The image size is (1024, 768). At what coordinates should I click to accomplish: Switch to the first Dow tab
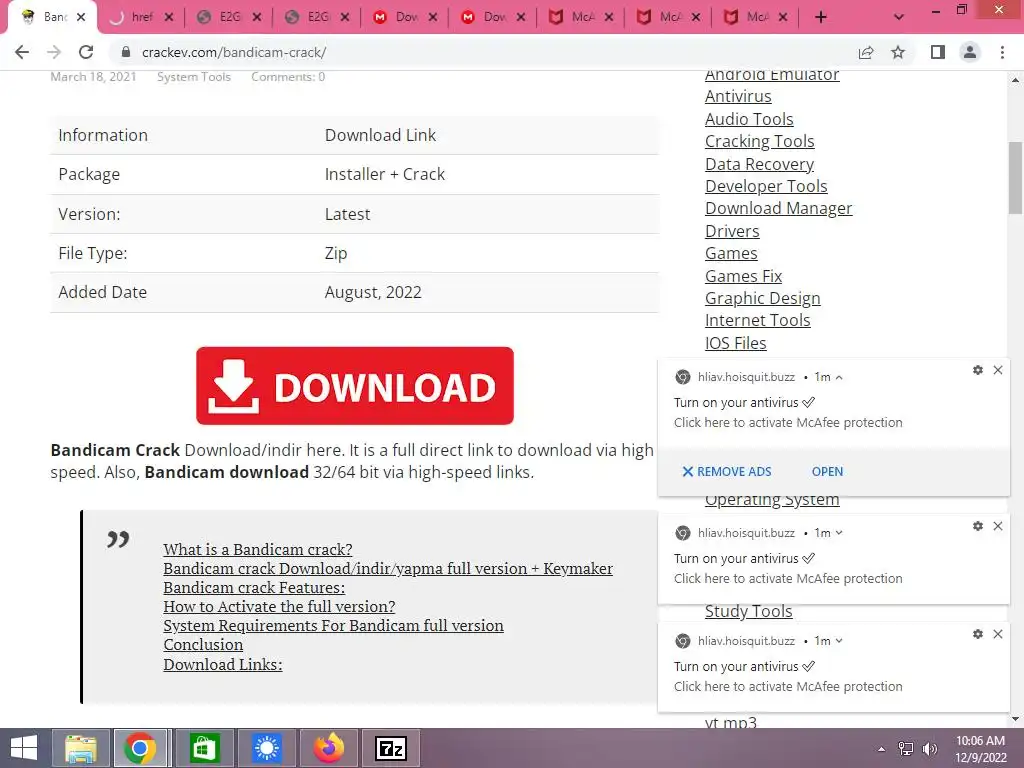(405, 18)
